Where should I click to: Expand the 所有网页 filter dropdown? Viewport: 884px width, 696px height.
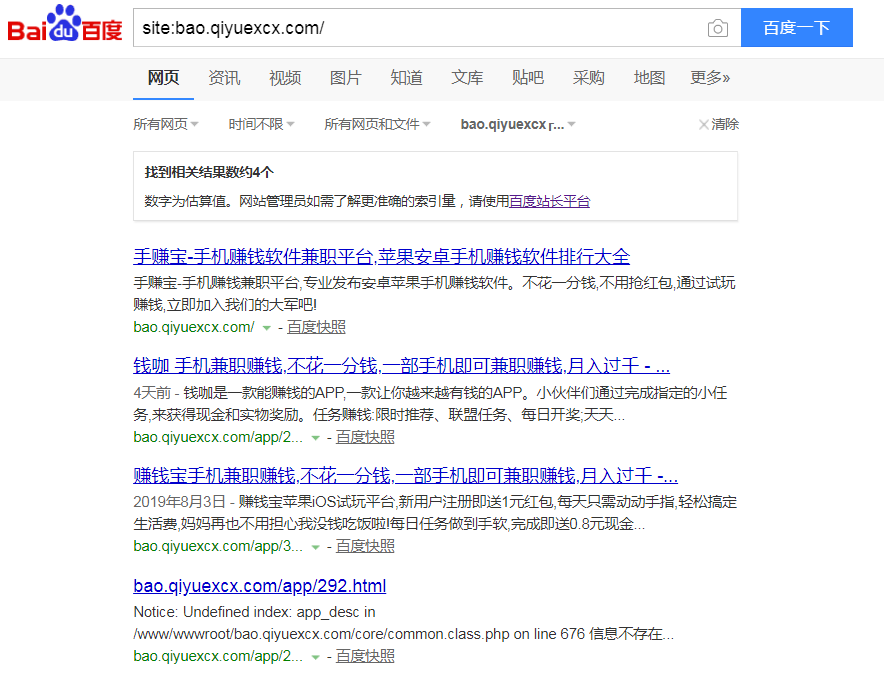[166, 124]
